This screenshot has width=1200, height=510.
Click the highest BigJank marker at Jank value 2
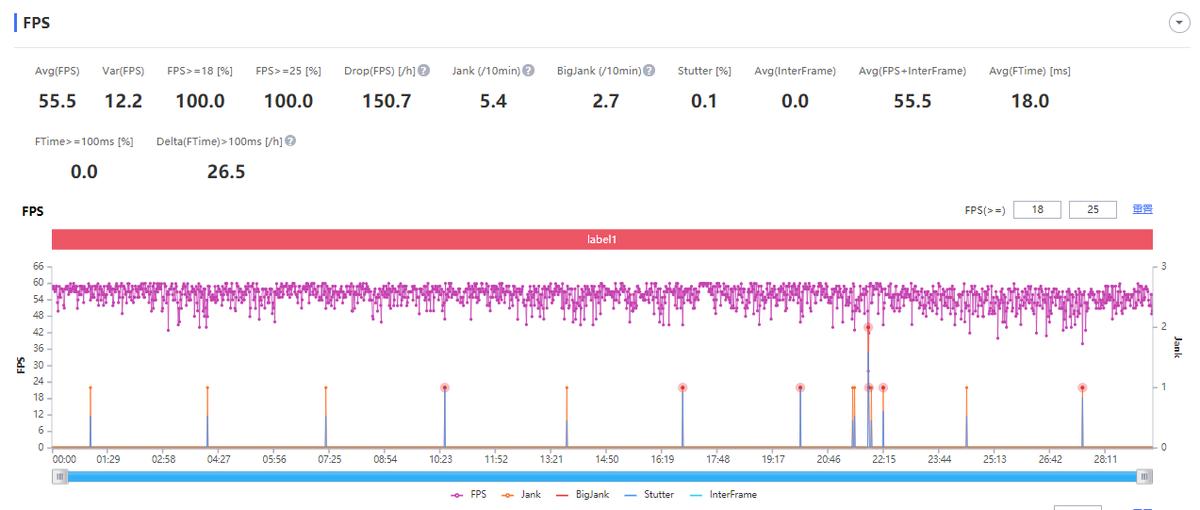click(868, 327)
